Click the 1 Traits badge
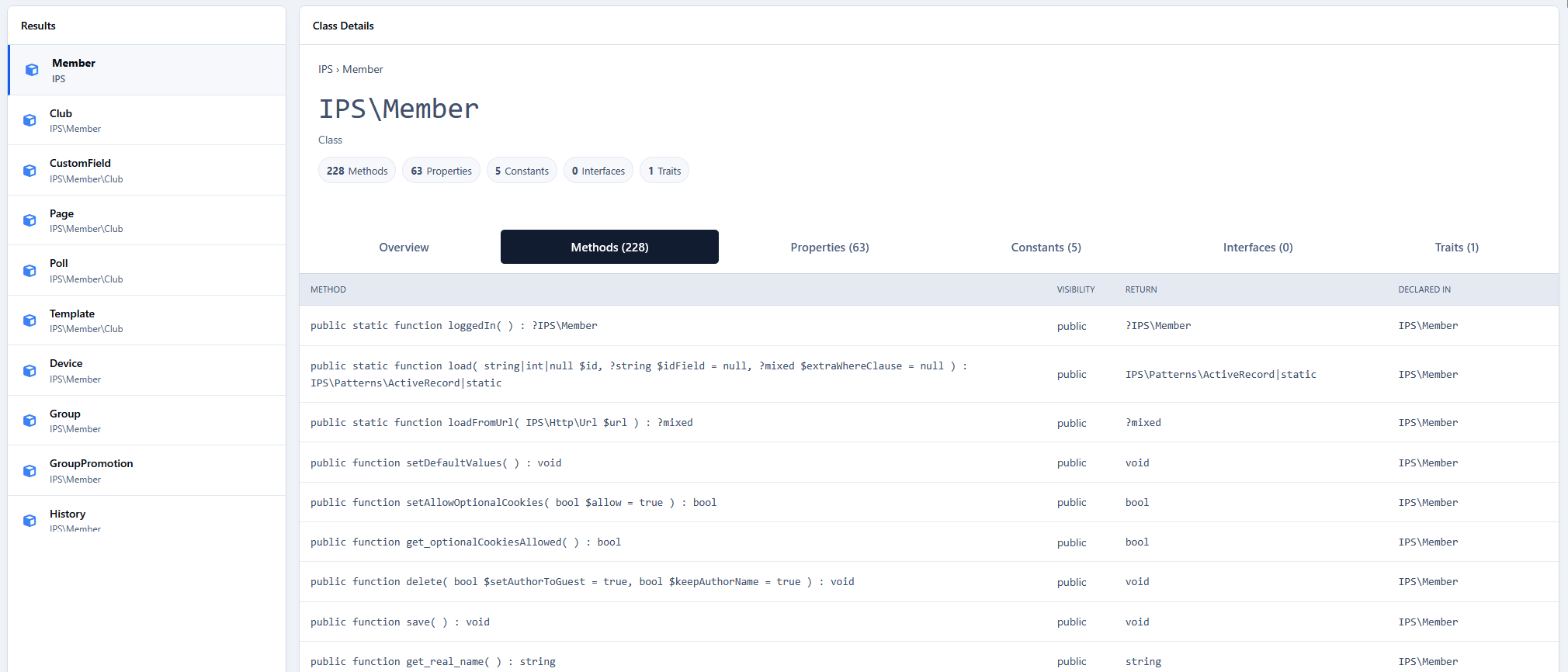This screenshot has width=1568, height=672. tap(664, 171)
